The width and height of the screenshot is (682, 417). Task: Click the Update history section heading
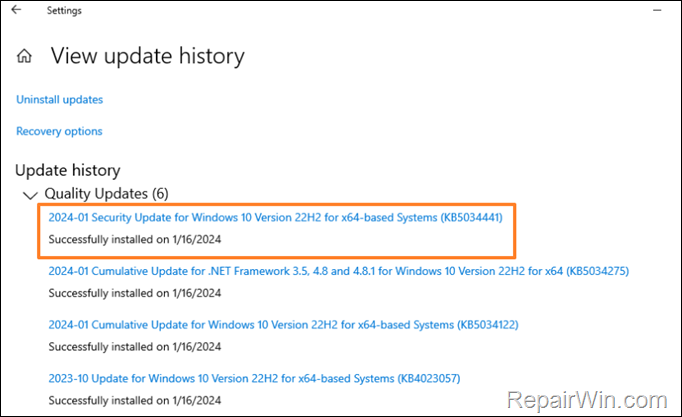pos(68,170)
